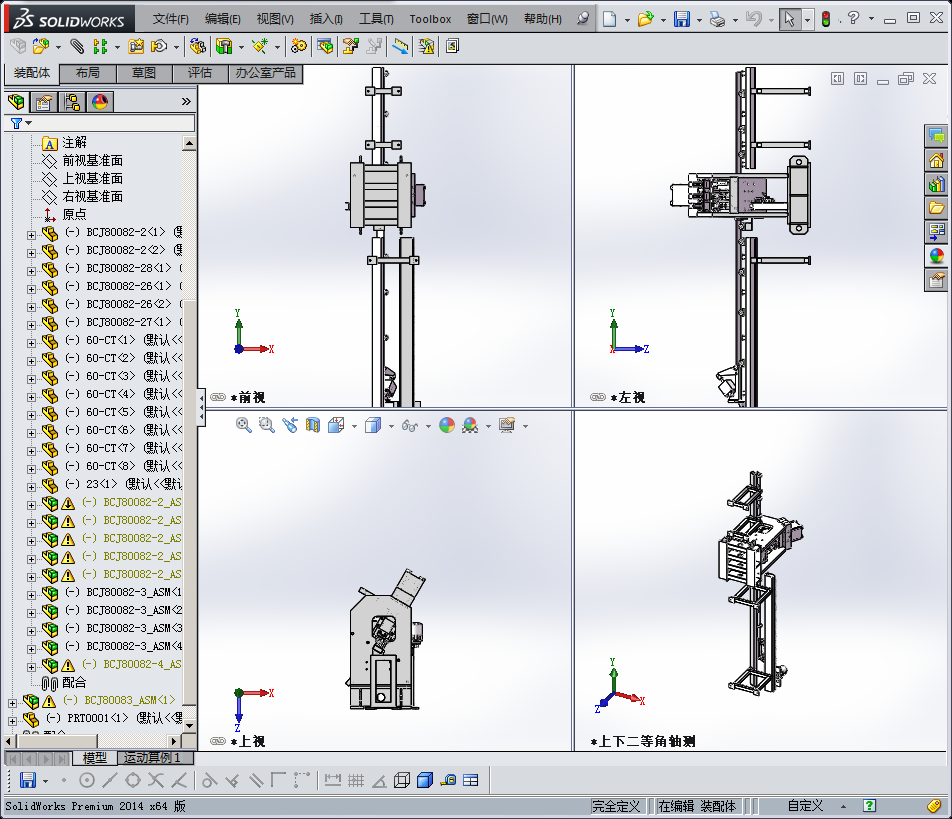The image size is (952, 819).
Task: Click the PropertyManager tab icon
Action: tap(44, 102)
